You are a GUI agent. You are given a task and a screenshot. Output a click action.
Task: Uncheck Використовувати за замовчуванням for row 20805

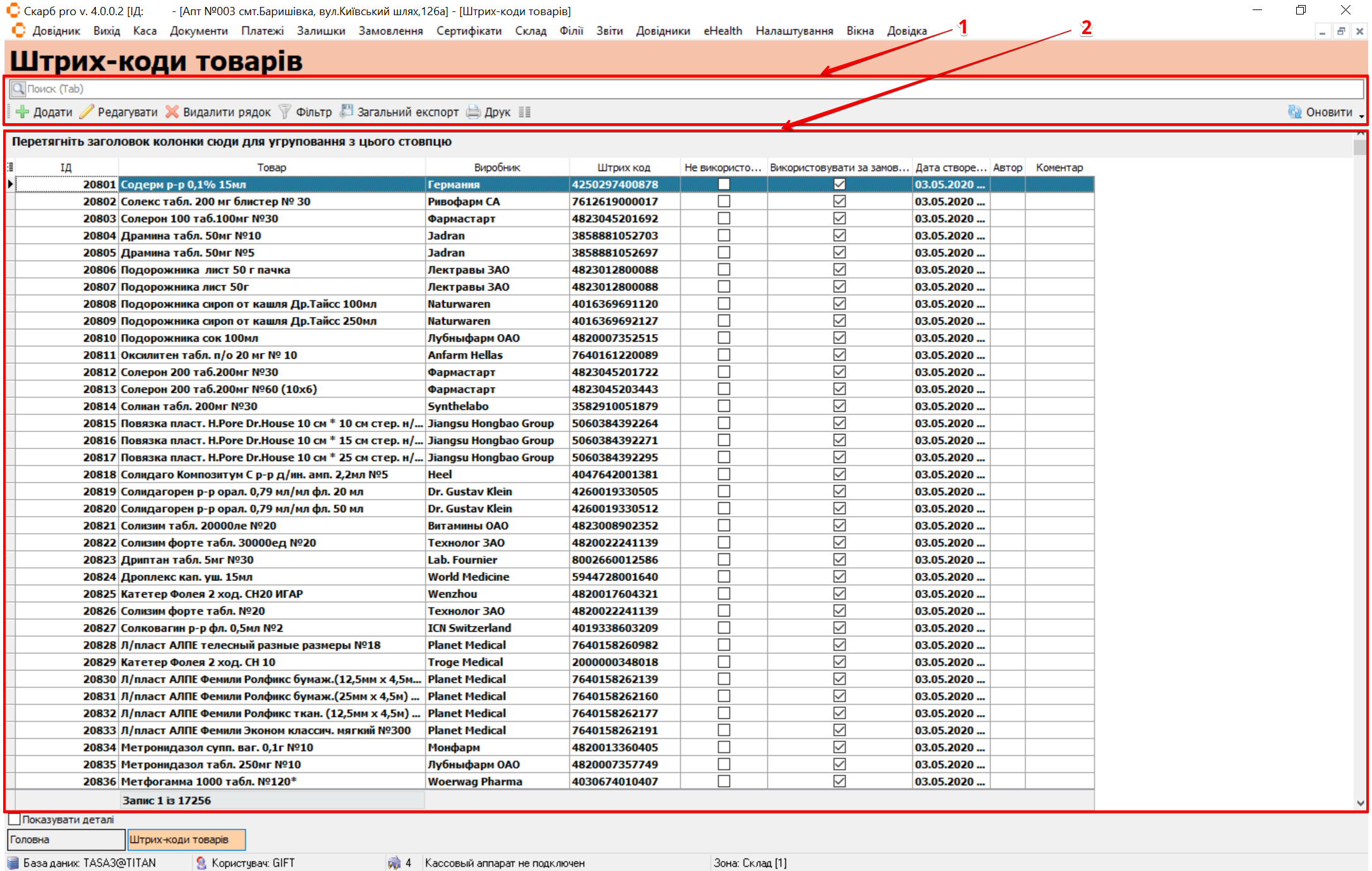[x=839, y=253]
